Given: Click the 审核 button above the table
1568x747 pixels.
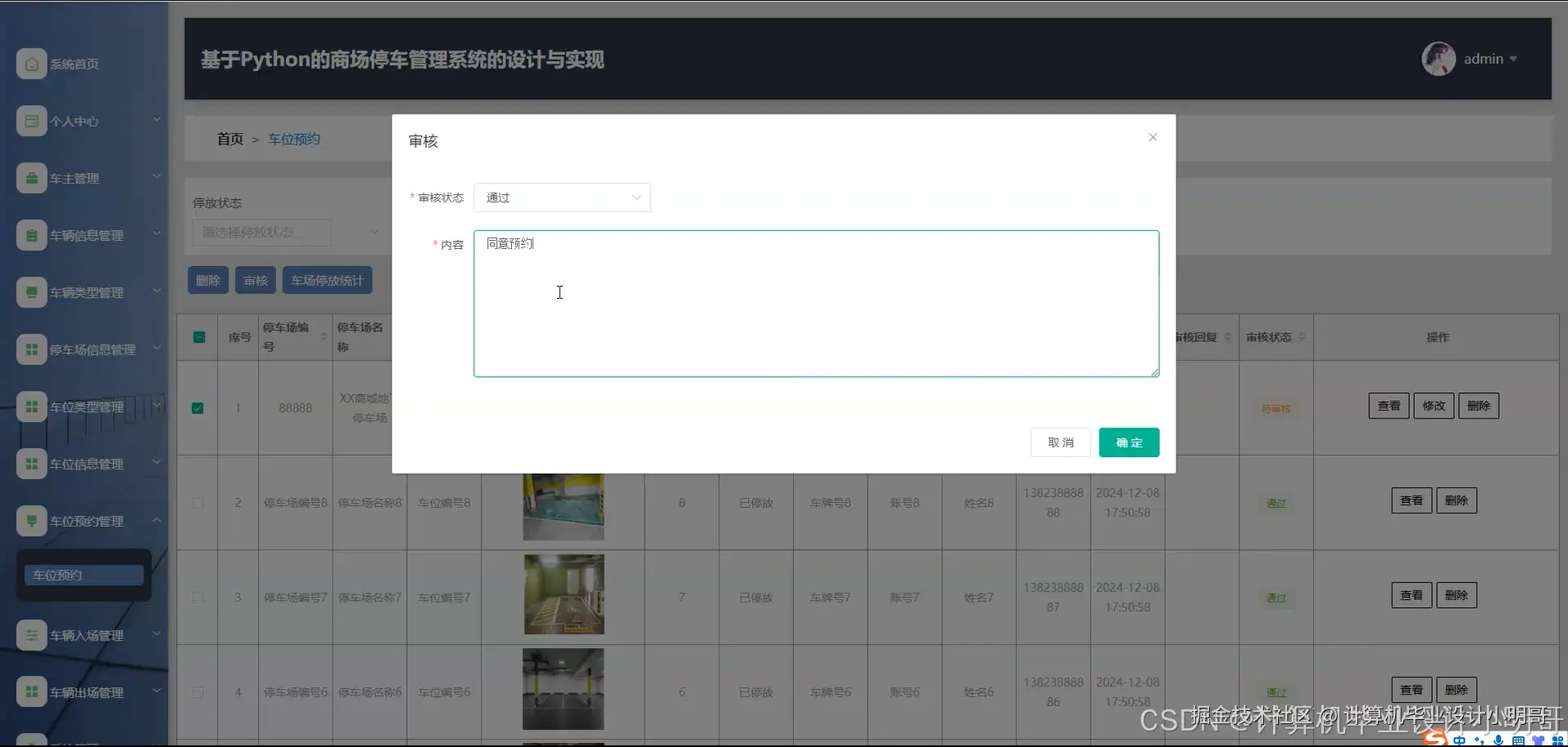Looking at the screenshot, I should tap(256, 280).
